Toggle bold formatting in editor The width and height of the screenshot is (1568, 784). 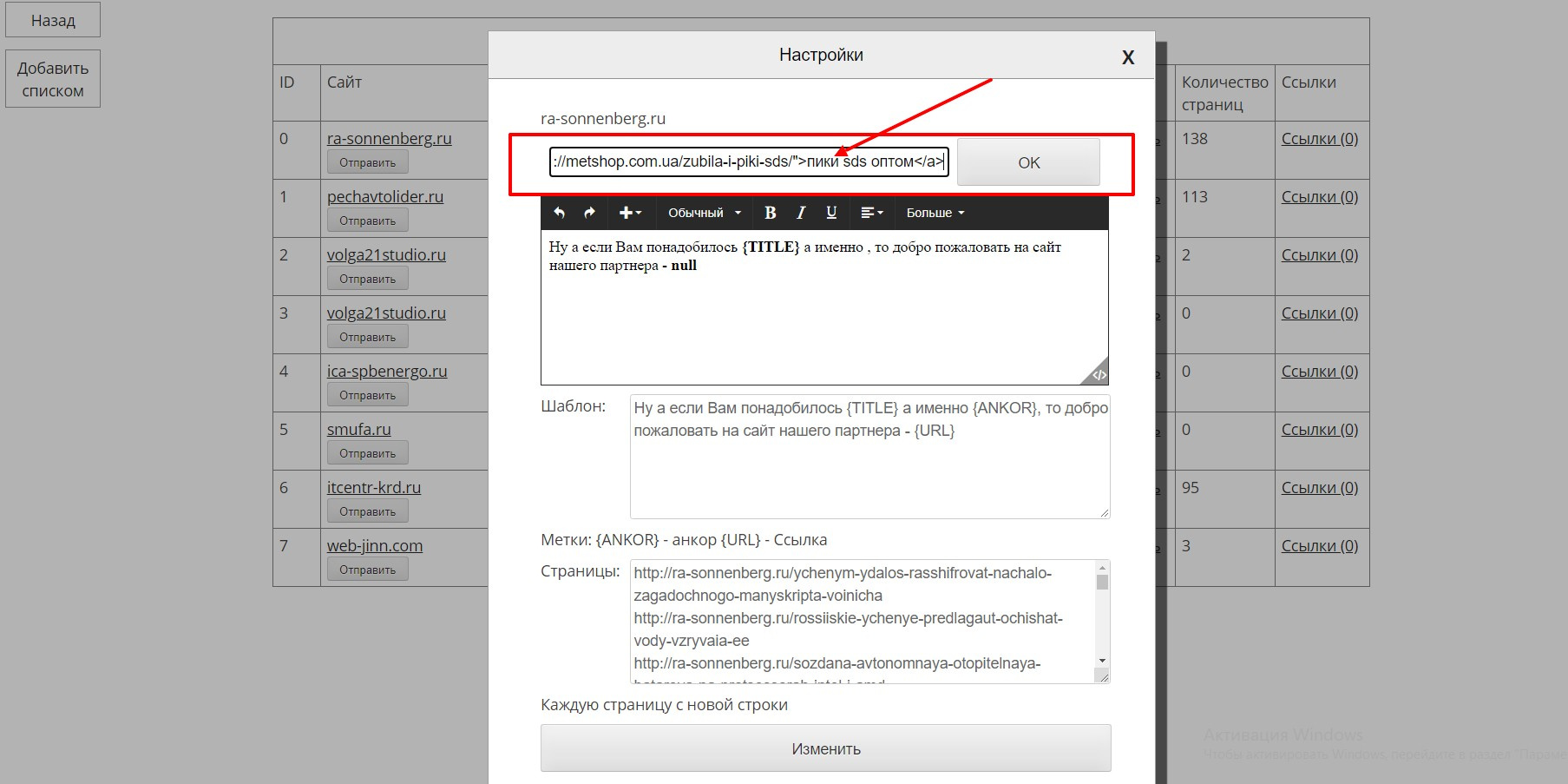pyautogui.click(x=770, y=213)
